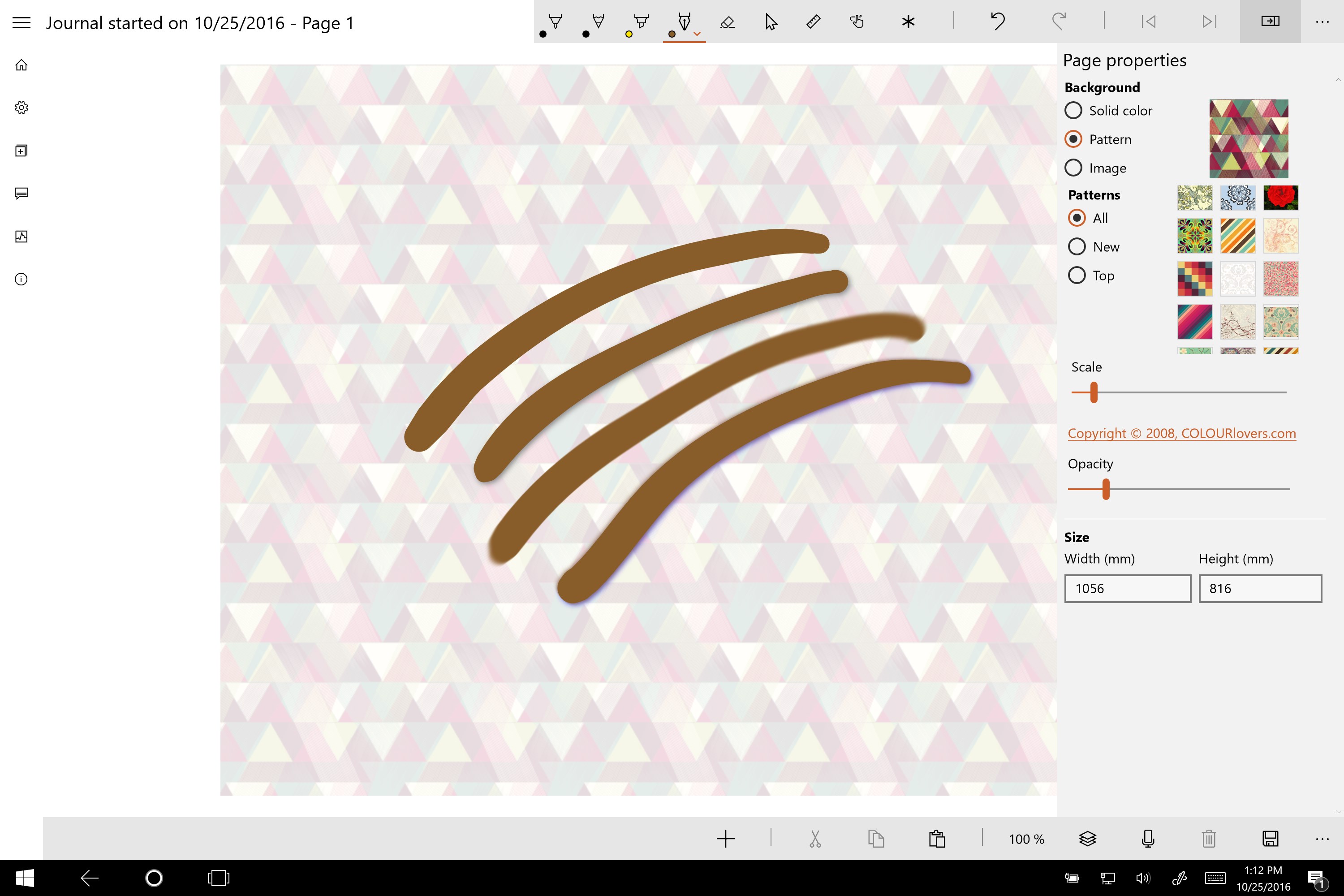Select Solid color background option
The height and width of the screenshot is (896, 1344).
click(1073, 110)
